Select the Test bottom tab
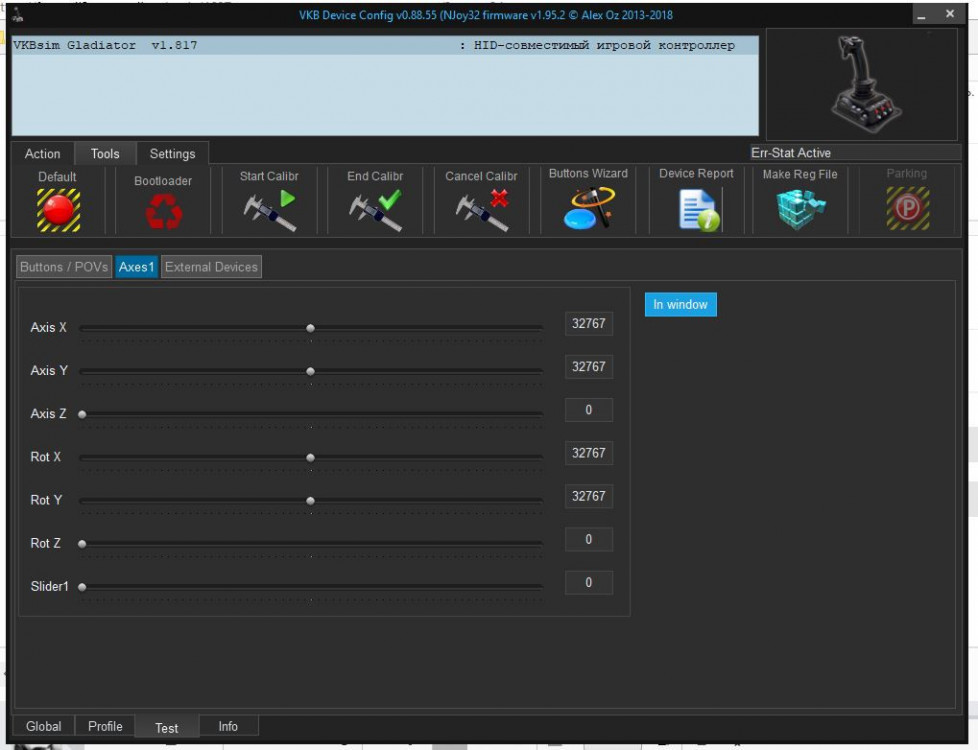 click(167, 728)
